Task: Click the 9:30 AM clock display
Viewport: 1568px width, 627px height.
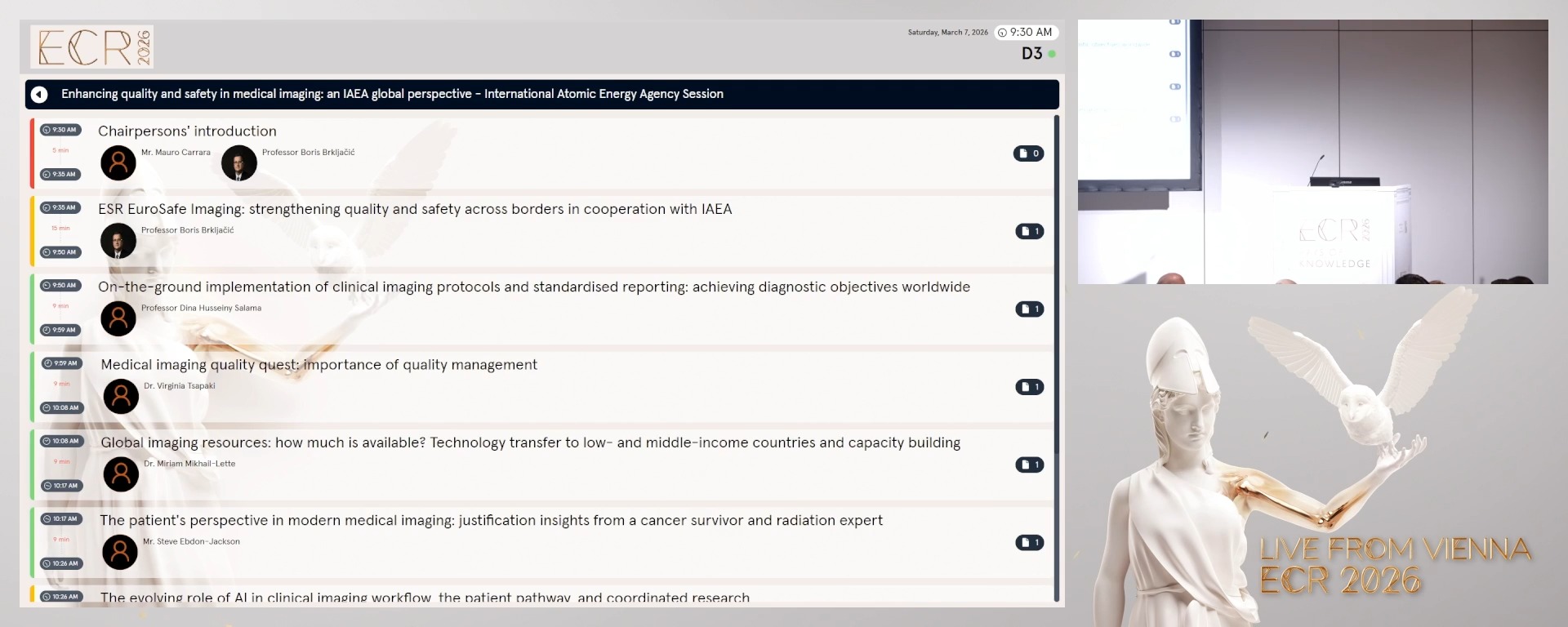Action: click(x=1027, y=33)
